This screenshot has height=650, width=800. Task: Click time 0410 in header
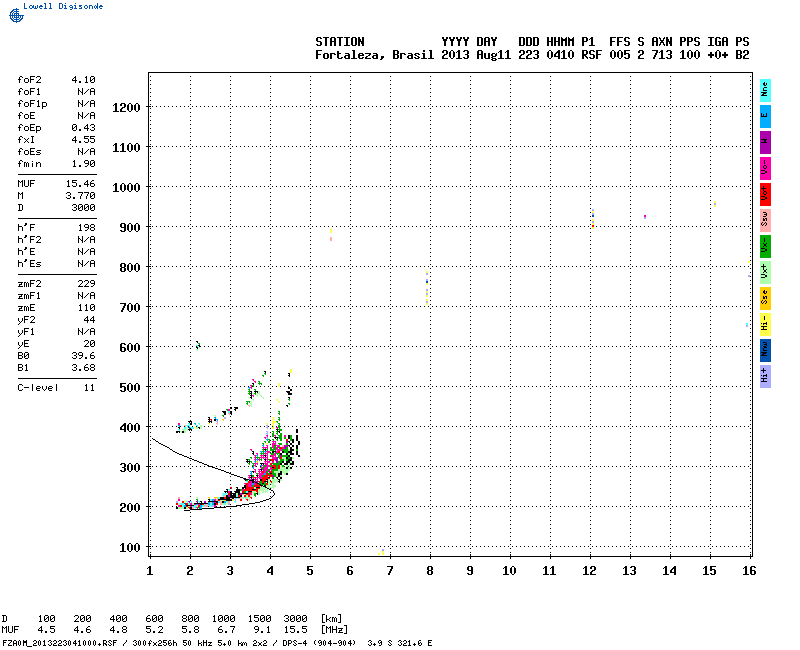[560, 55]
